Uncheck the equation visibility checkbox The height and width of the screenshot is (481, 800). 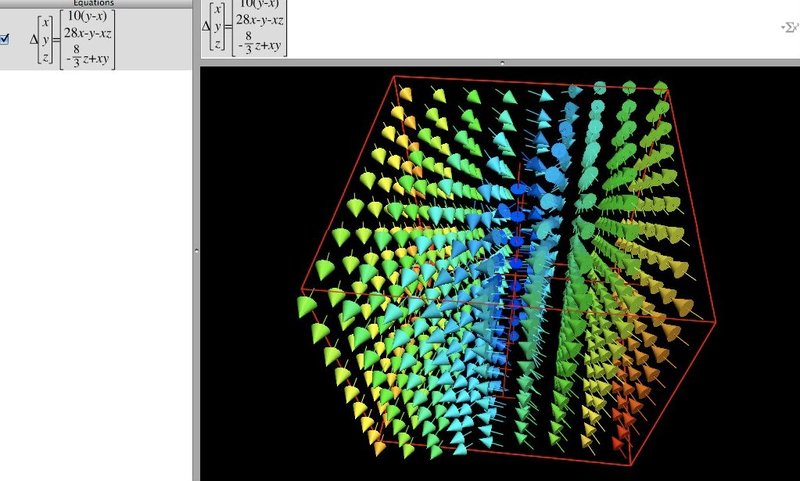5,40
